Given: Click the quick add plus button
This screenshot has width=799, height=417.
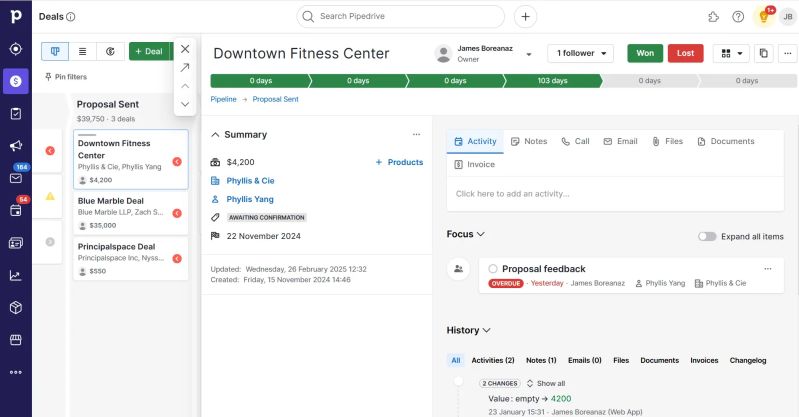Looking at the screenshot, I should click(525, 16).
